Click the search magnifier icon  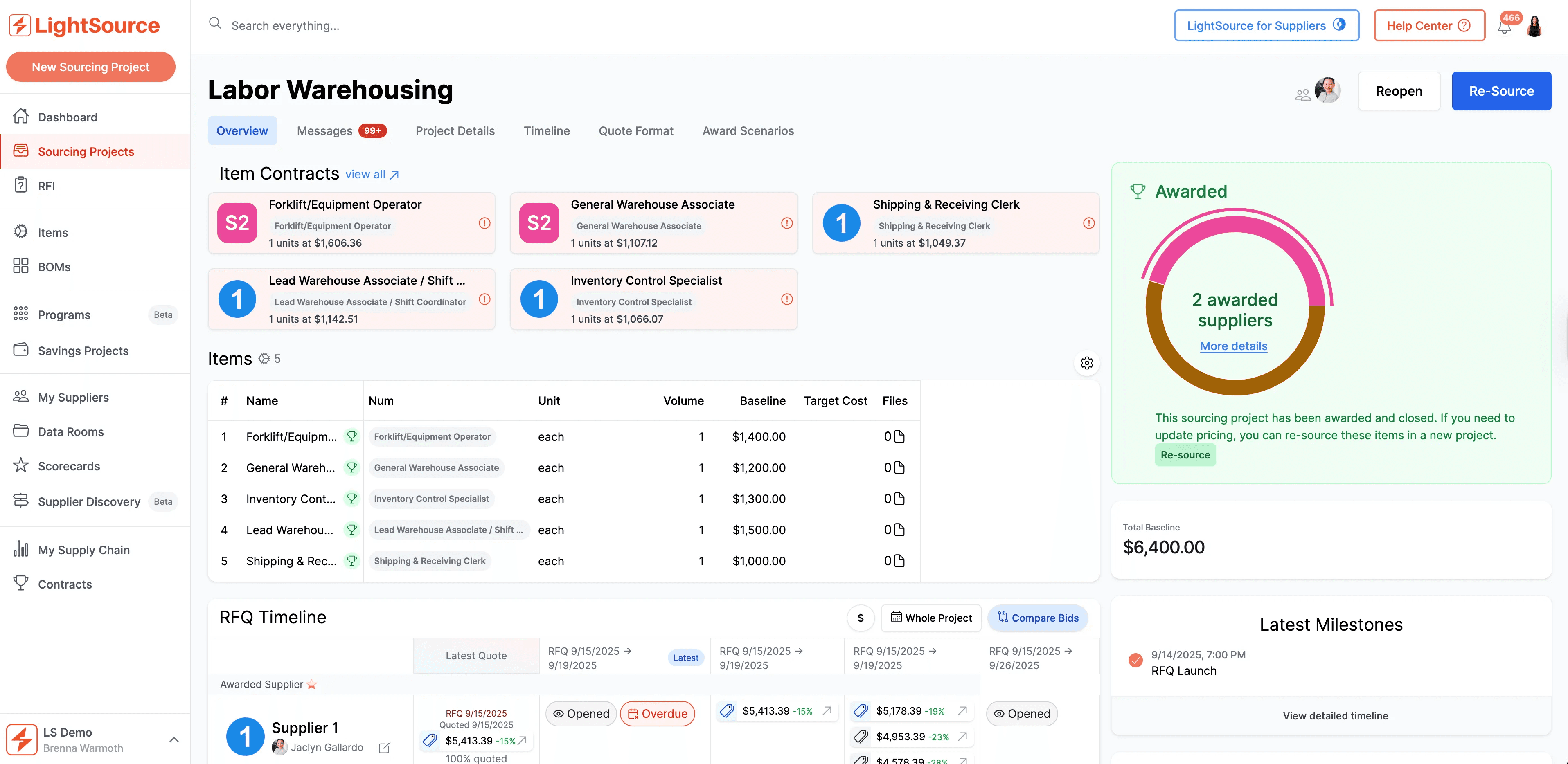[x=215, y=24]
